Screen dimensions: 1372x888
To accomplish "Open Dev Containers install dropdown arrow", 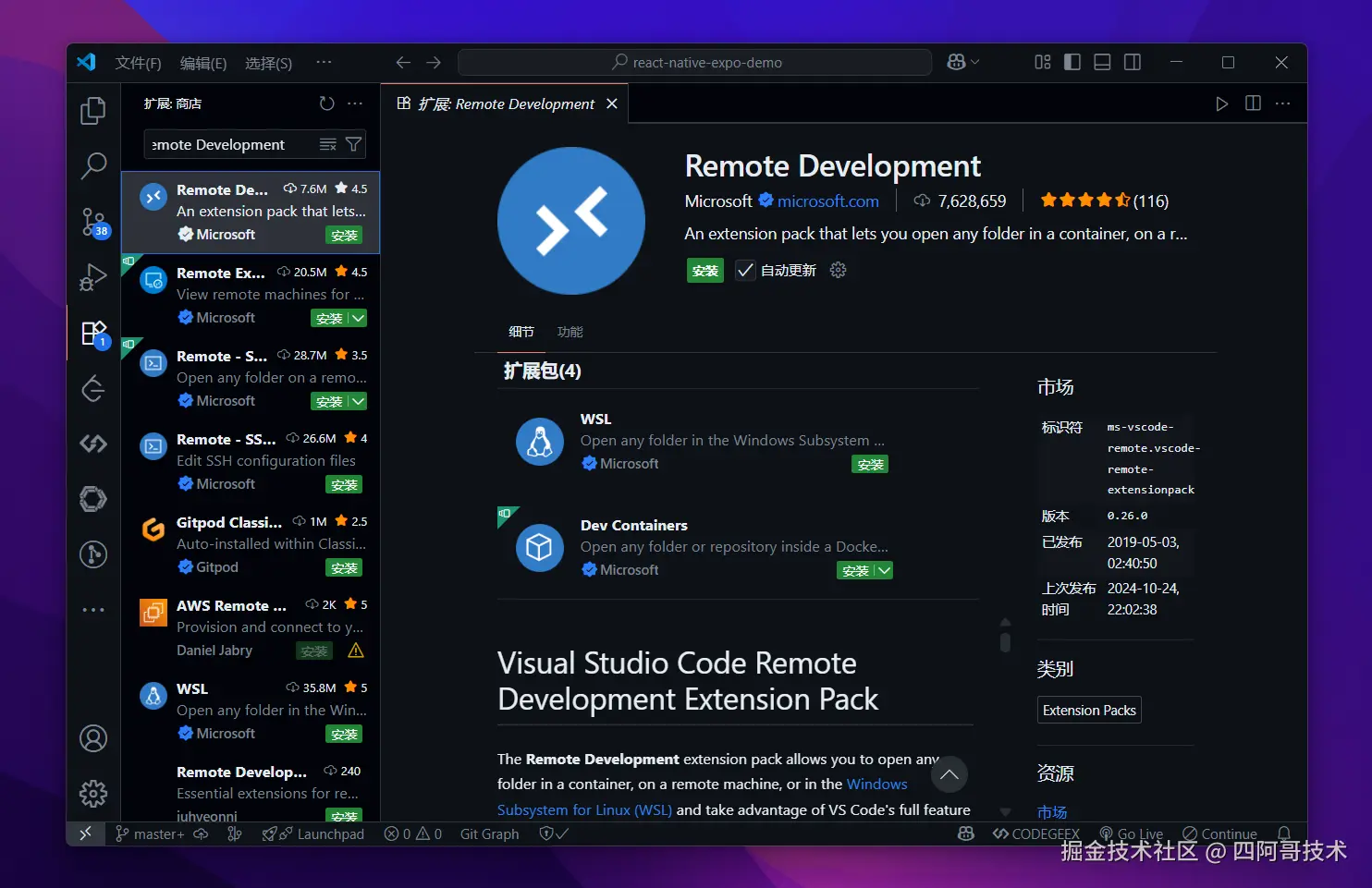I will tap(884, 570).
